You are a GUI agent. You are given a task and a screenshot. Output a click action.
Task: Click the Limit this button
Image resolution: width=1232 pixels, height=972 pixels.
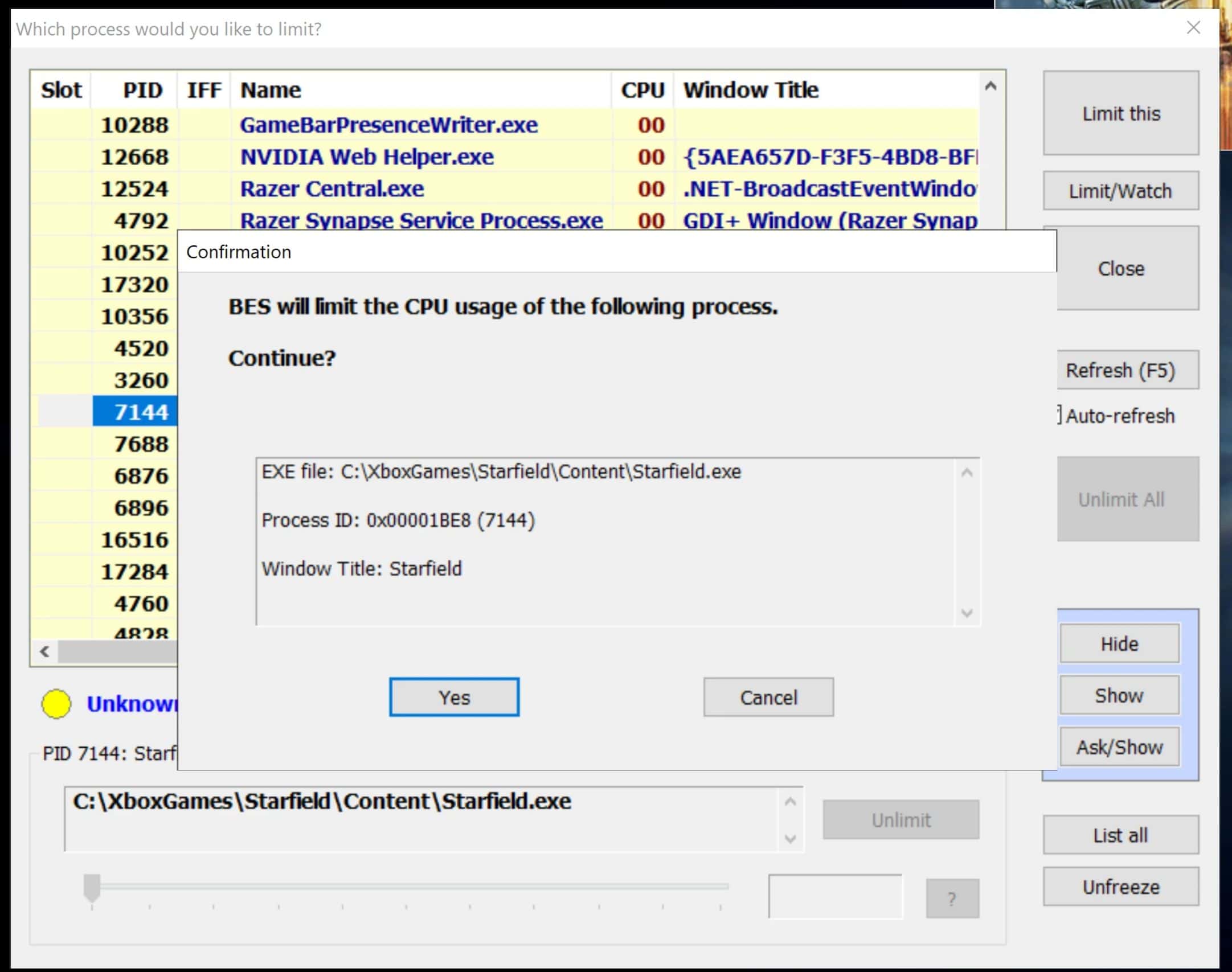coord(1120,113)
